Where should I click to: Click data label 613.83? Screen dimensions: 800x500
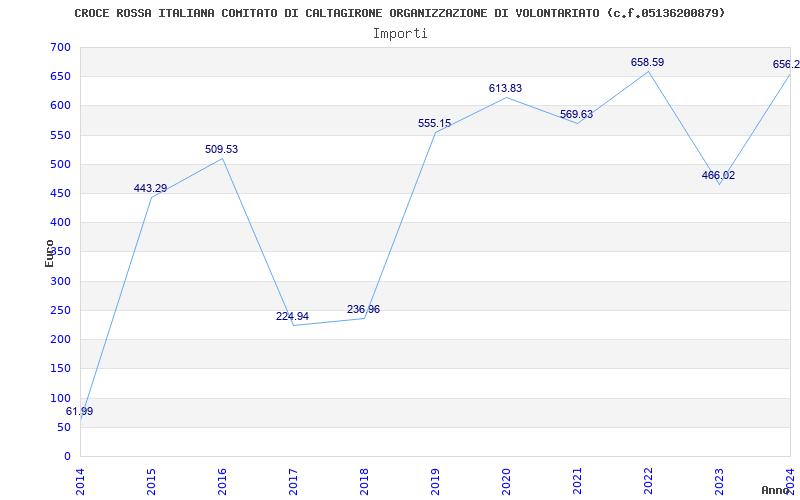(x=506, y=88)
